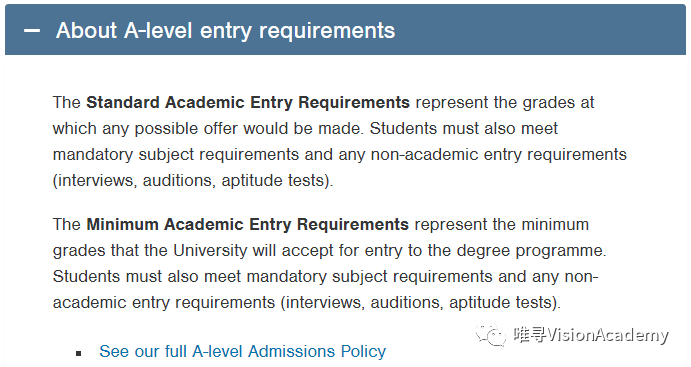
Task: Click the word "mandatory" starting the third text line
Action: click(x=93, y=155)
